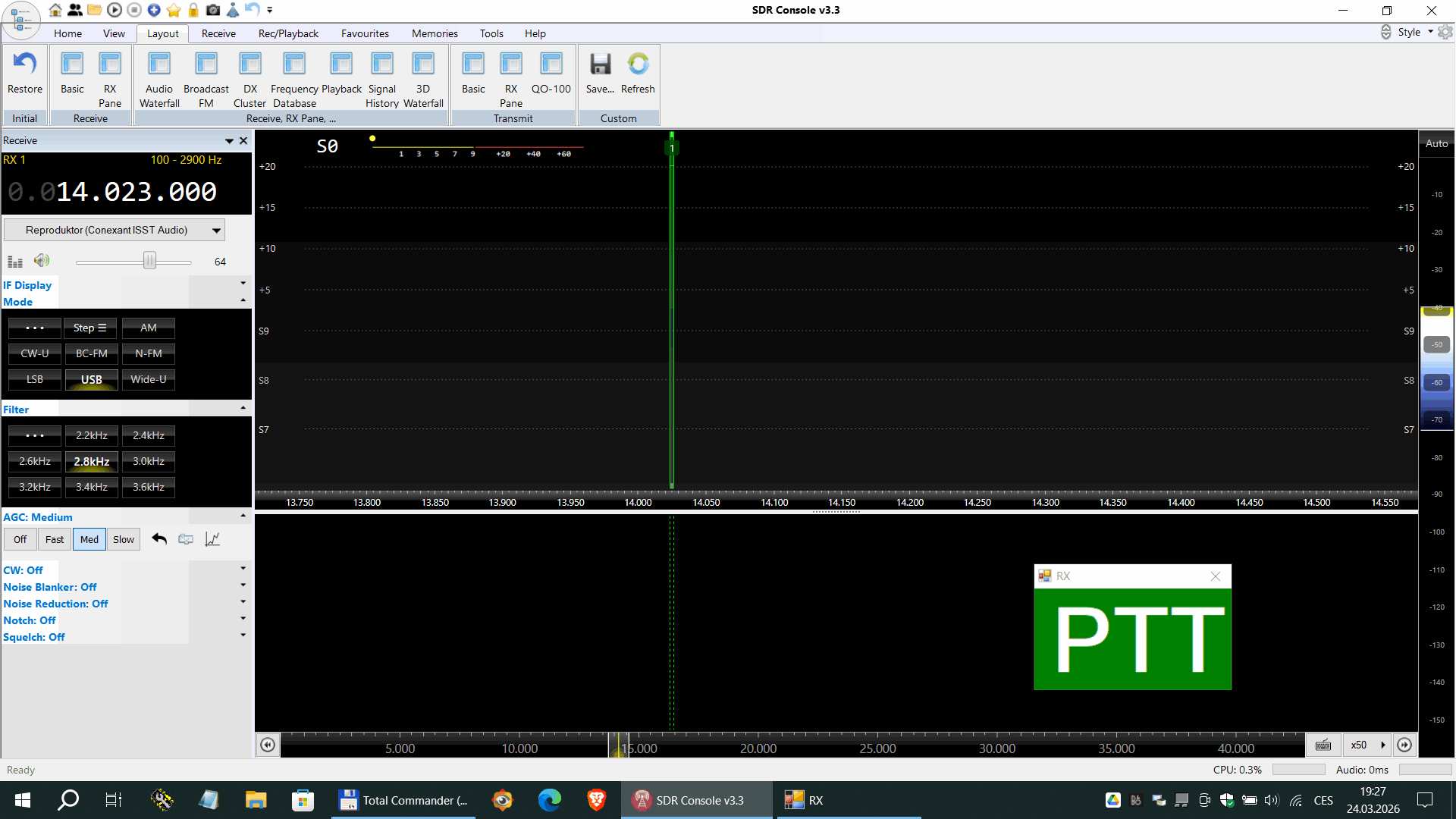Mute audio with the speaker icon
The image size is (1456, 819).
point(42,261)
